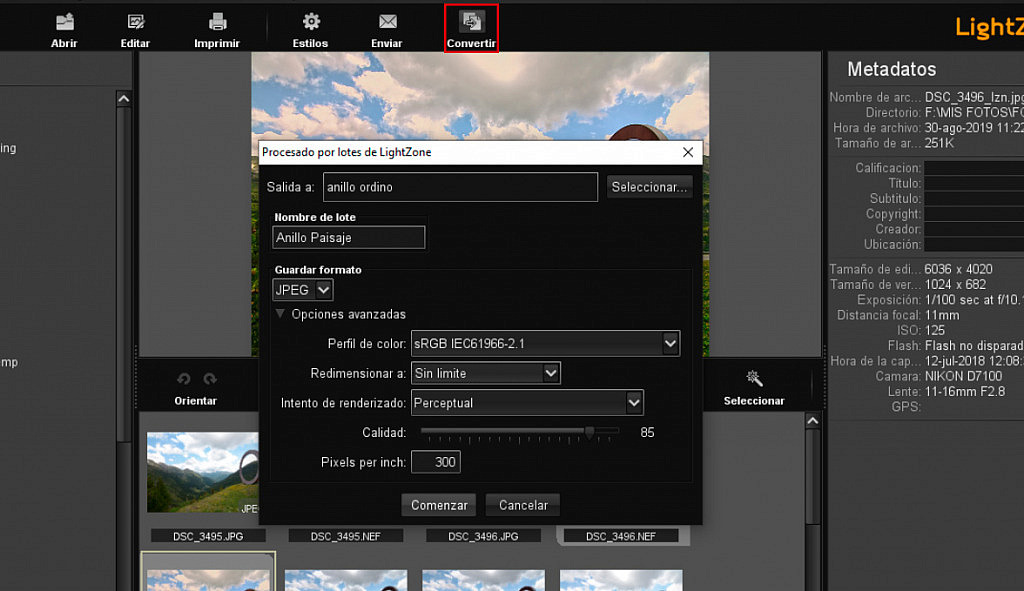This screenshot has height=591, width=1024.
Task: Click Seleccionar to choose output folder
Action: pos(649,187)
